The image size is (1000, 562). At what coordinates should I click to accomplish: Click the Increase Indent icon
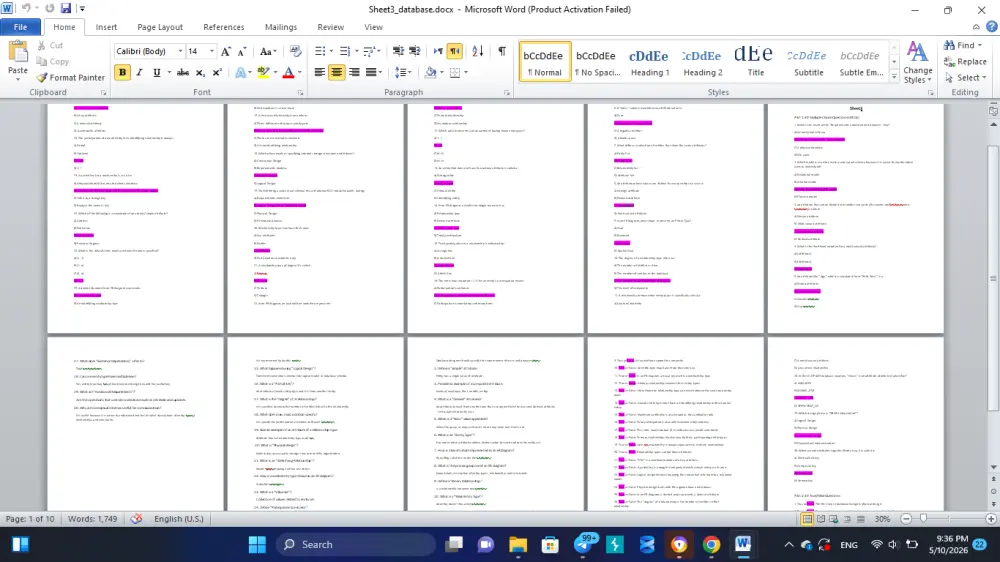tap(415, 51)
